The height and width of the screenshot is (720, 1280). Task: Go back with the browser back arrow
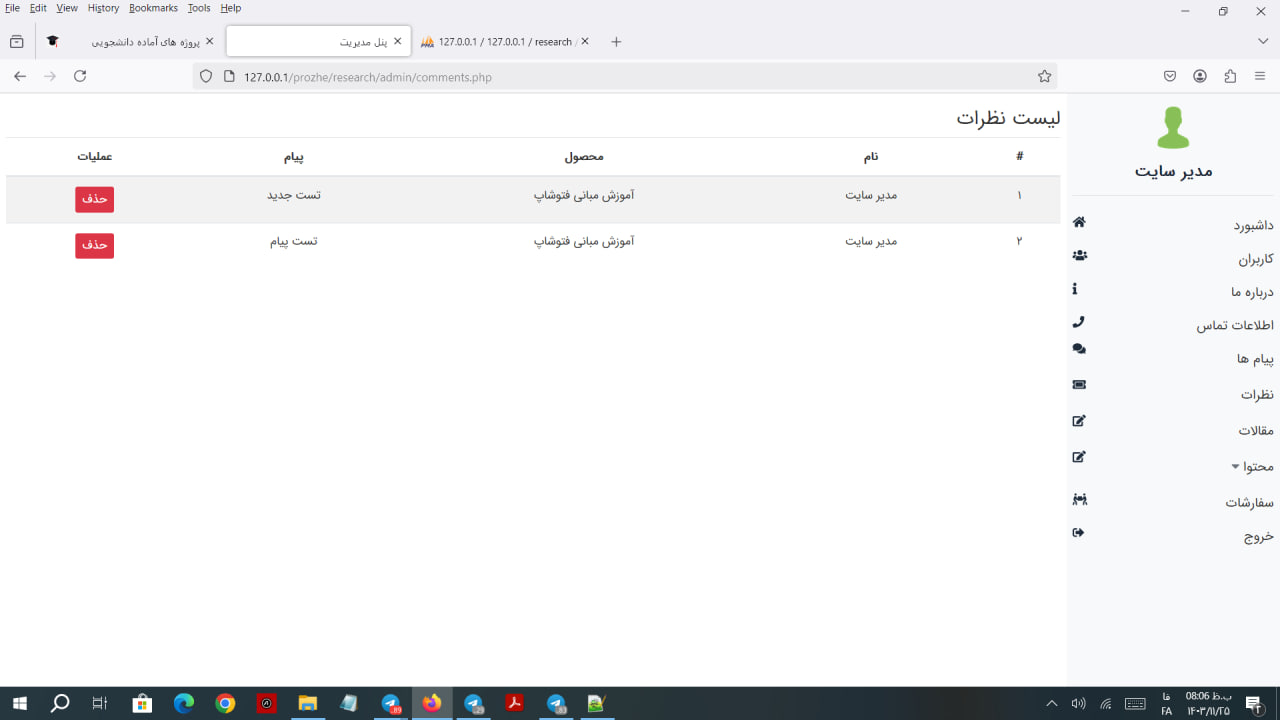click(20, 76)
